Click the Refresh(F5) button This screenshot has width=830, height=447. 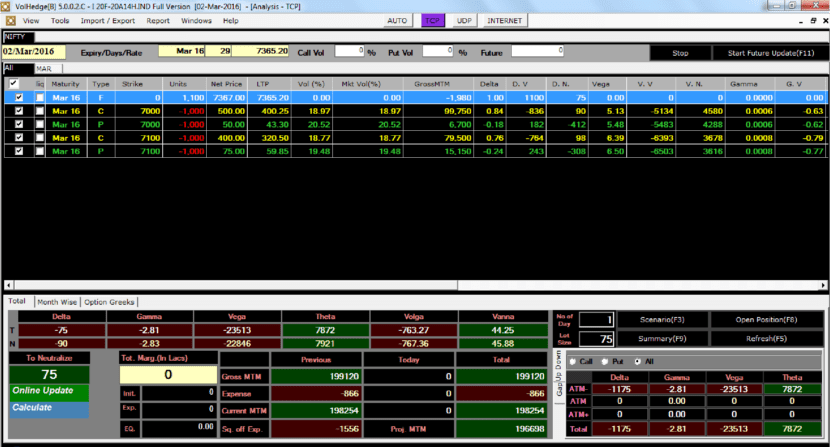pyautogui.click(x=766, y=338)
